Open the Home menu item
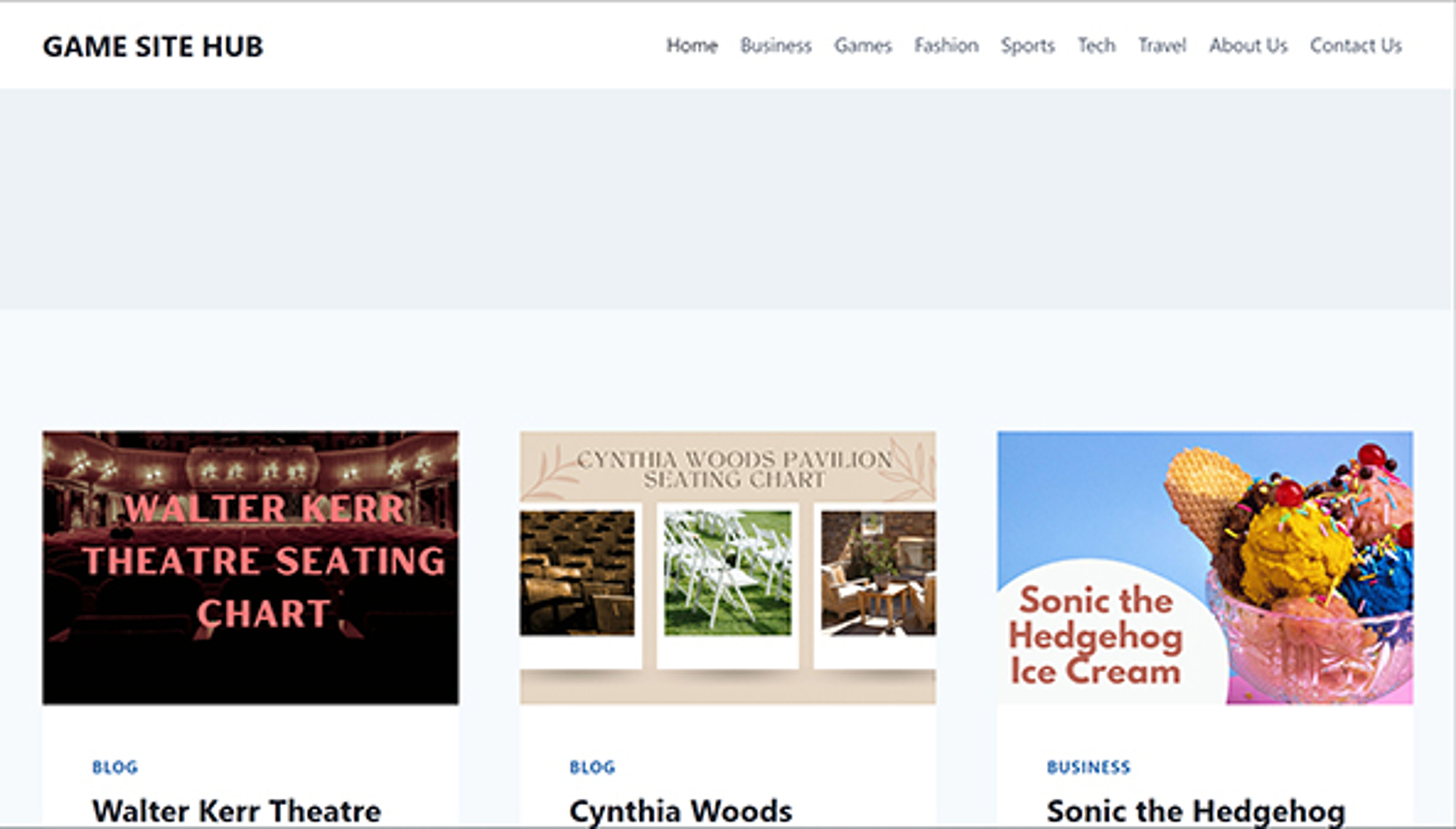This screenshot has height=829, width=1456. pos(692,46)
